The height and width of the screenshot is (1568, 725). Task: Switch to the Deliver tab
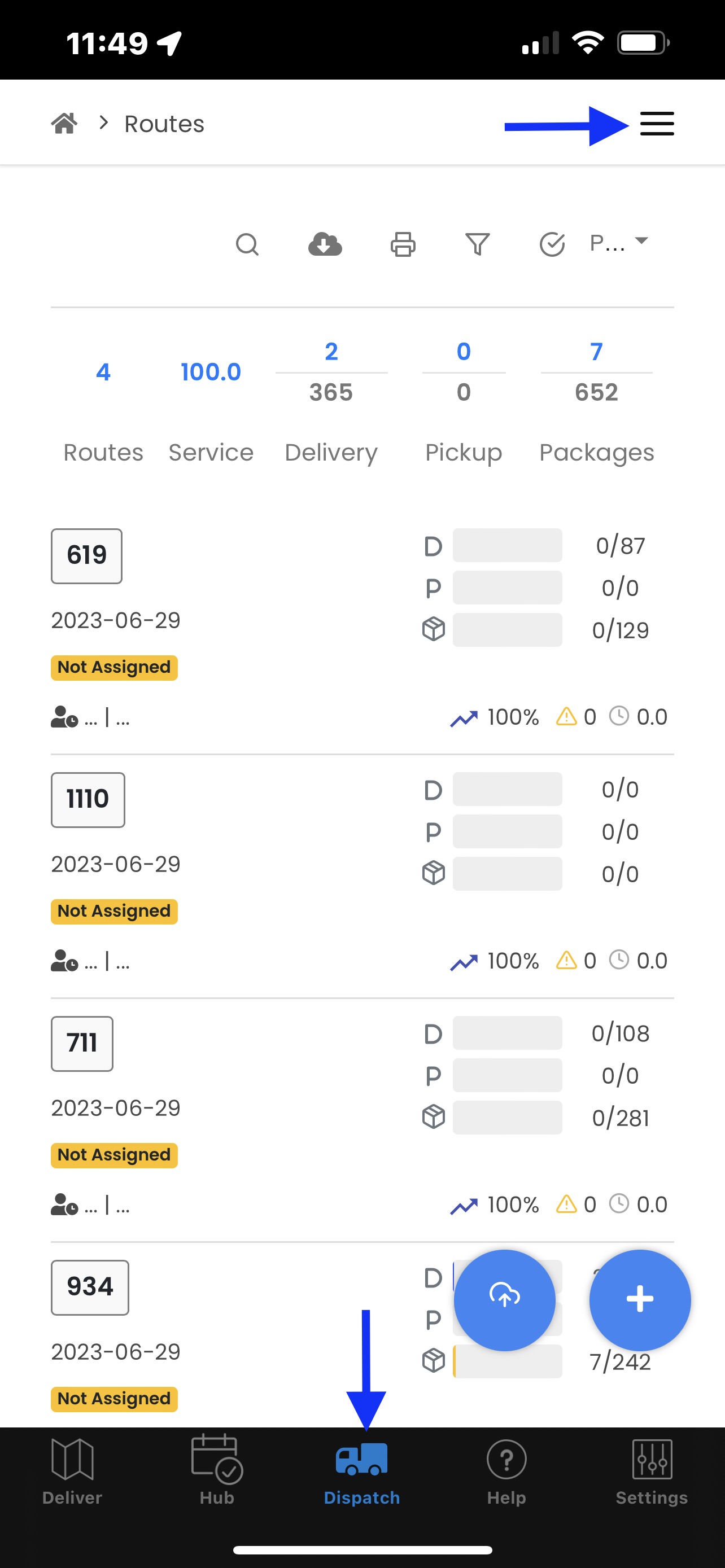pos(72,1469)
